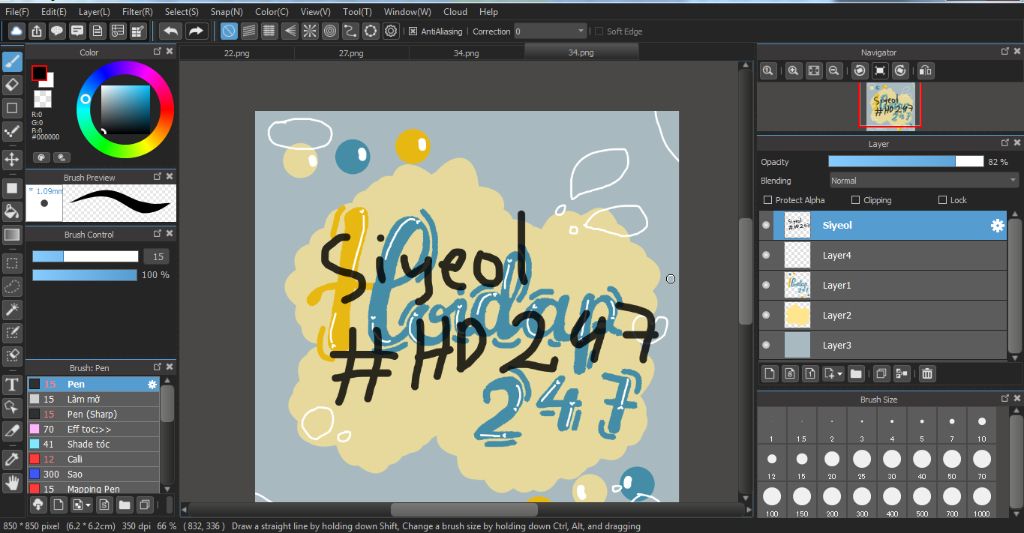1024x533 pixels.
Task: Open the cloud icon in top toolbar
Action: pos(16,31)
